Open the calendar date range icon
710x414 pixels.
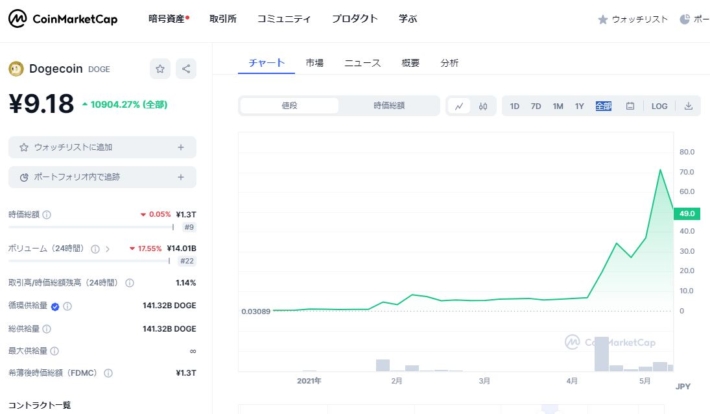(x=630, y=106)
